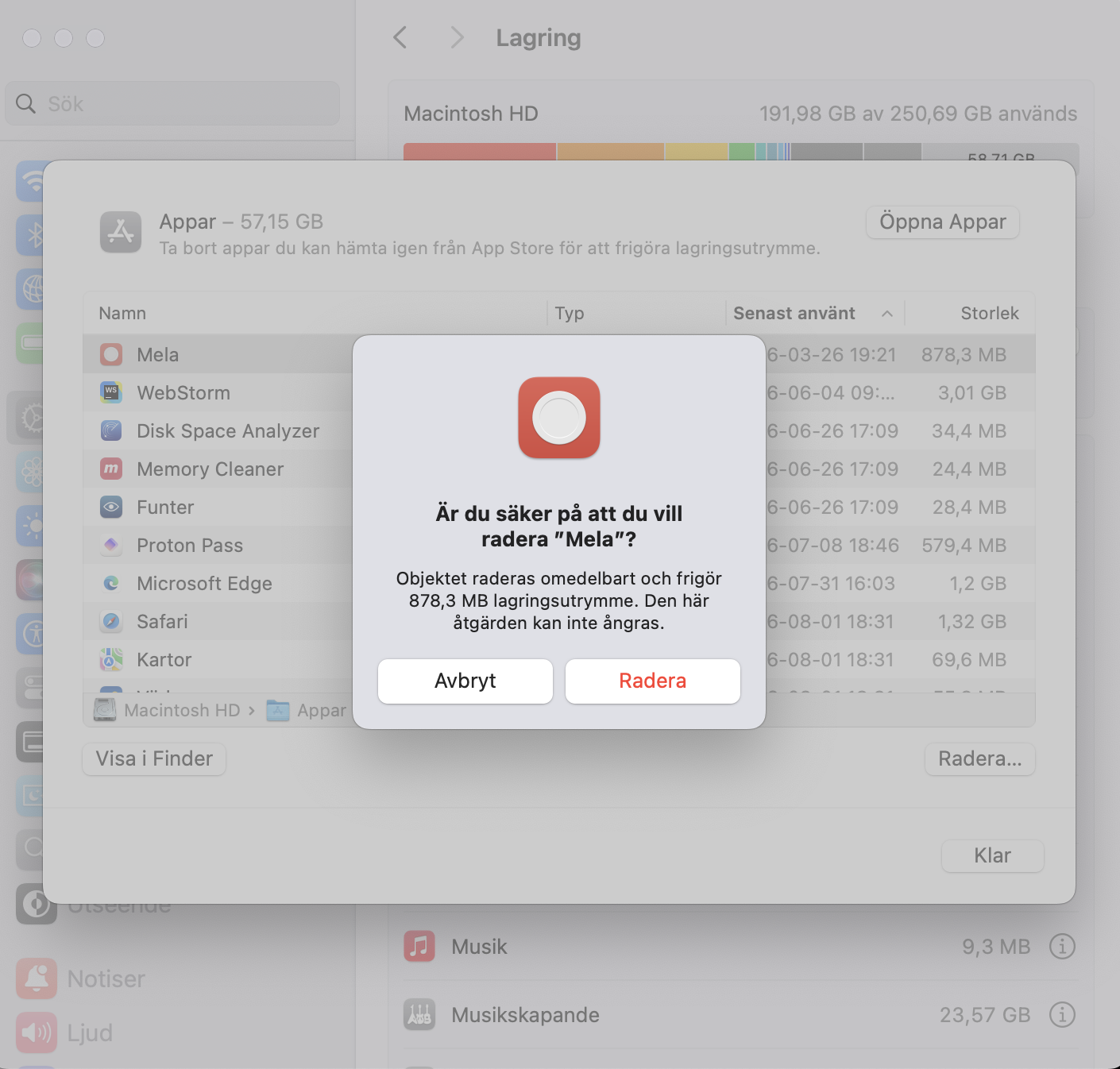Select the Mela row icon in list
Viewport: 1120px width, 1069px height.
(111, 354)
